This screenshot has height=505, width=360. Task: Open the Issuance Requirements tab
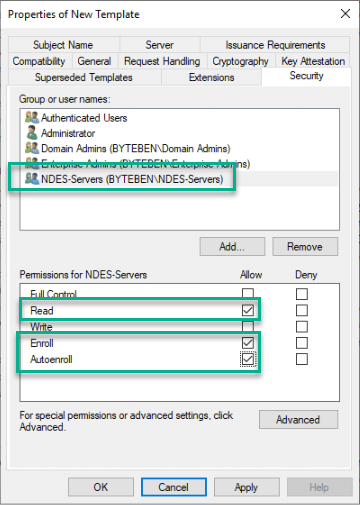point(275,45)
